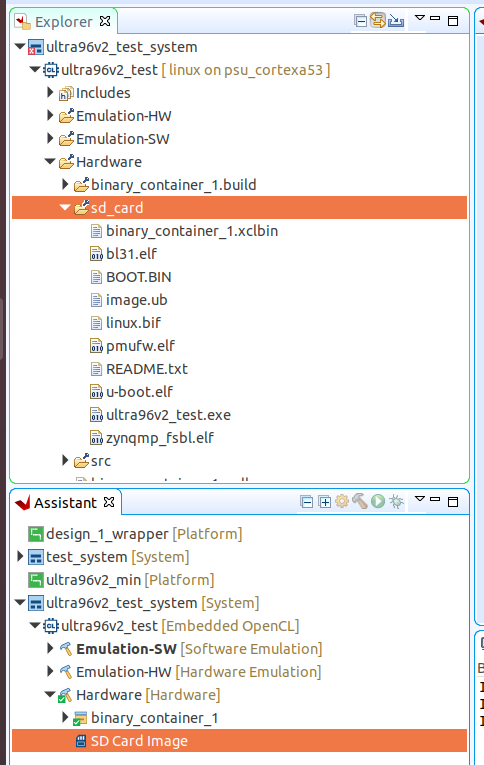Viewport: 484px width, 765px height.
Task: Switch to the Assistant tab
Action: tap(65, 503)
